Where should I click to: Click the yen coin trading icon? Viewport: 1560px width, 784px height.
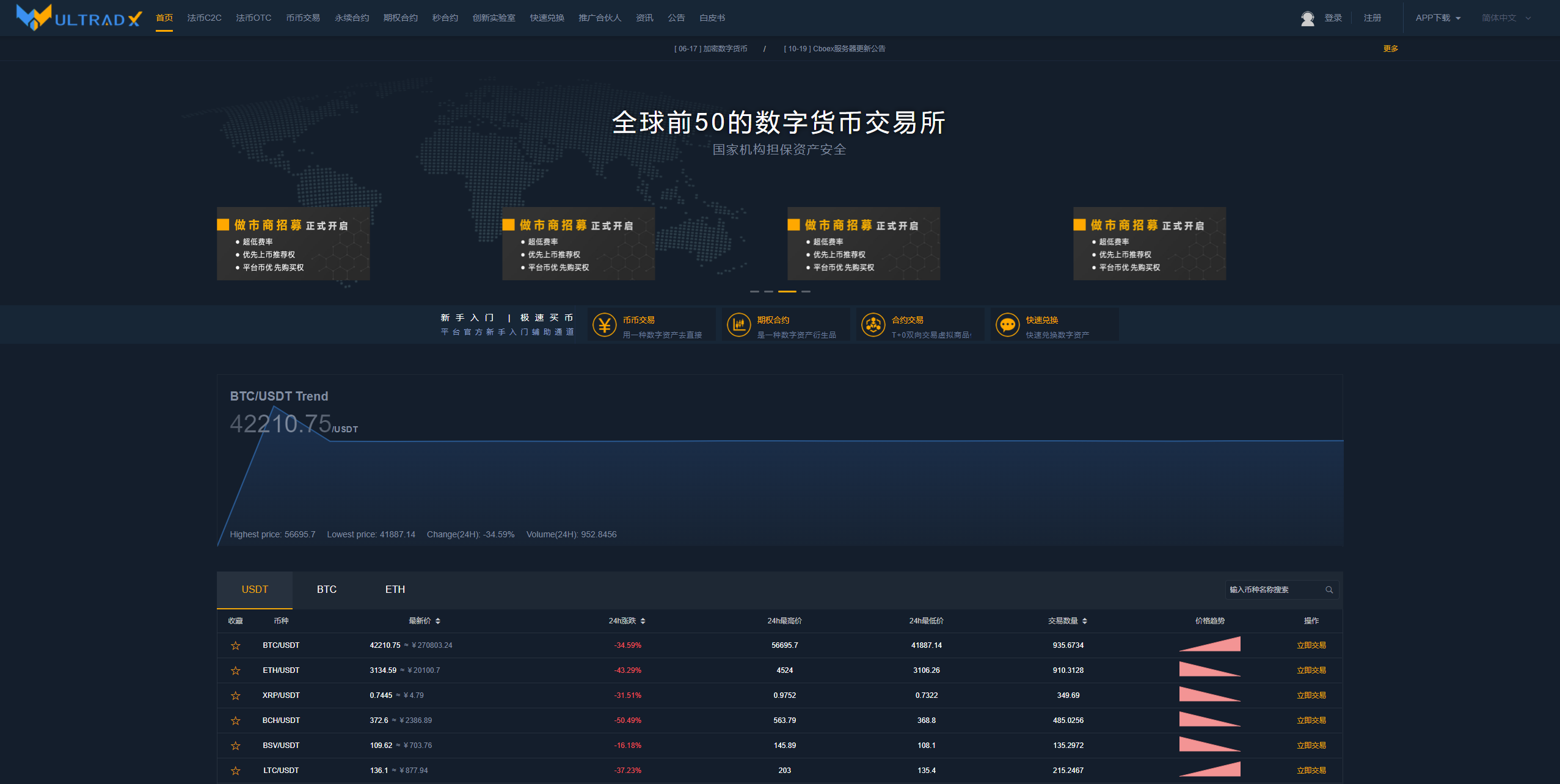pyautogui.click(x=605, y=325)
